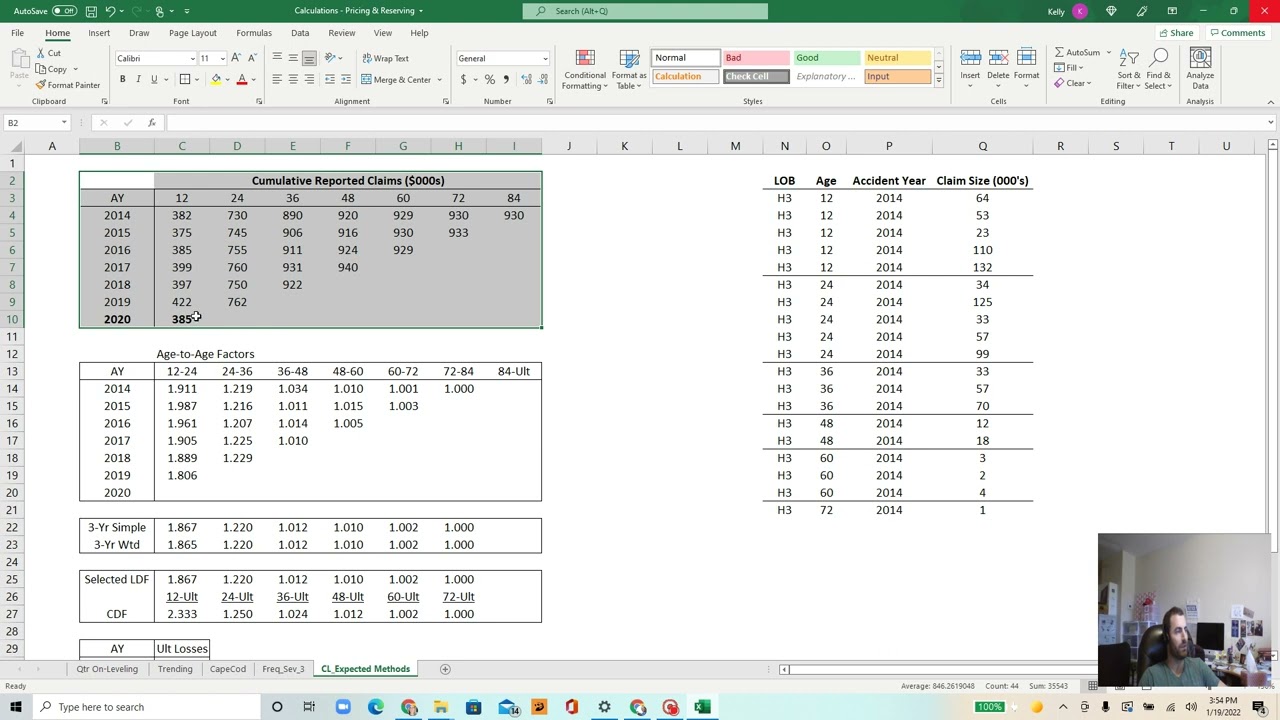
Task: Expand the General number format dropdown
Action: [545, 58]
